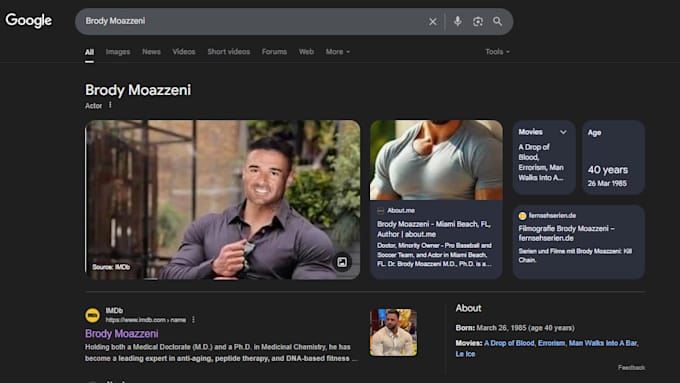The image size is (680, 383).
Task: Click the About.me source favicon
Action: (380, 211)
